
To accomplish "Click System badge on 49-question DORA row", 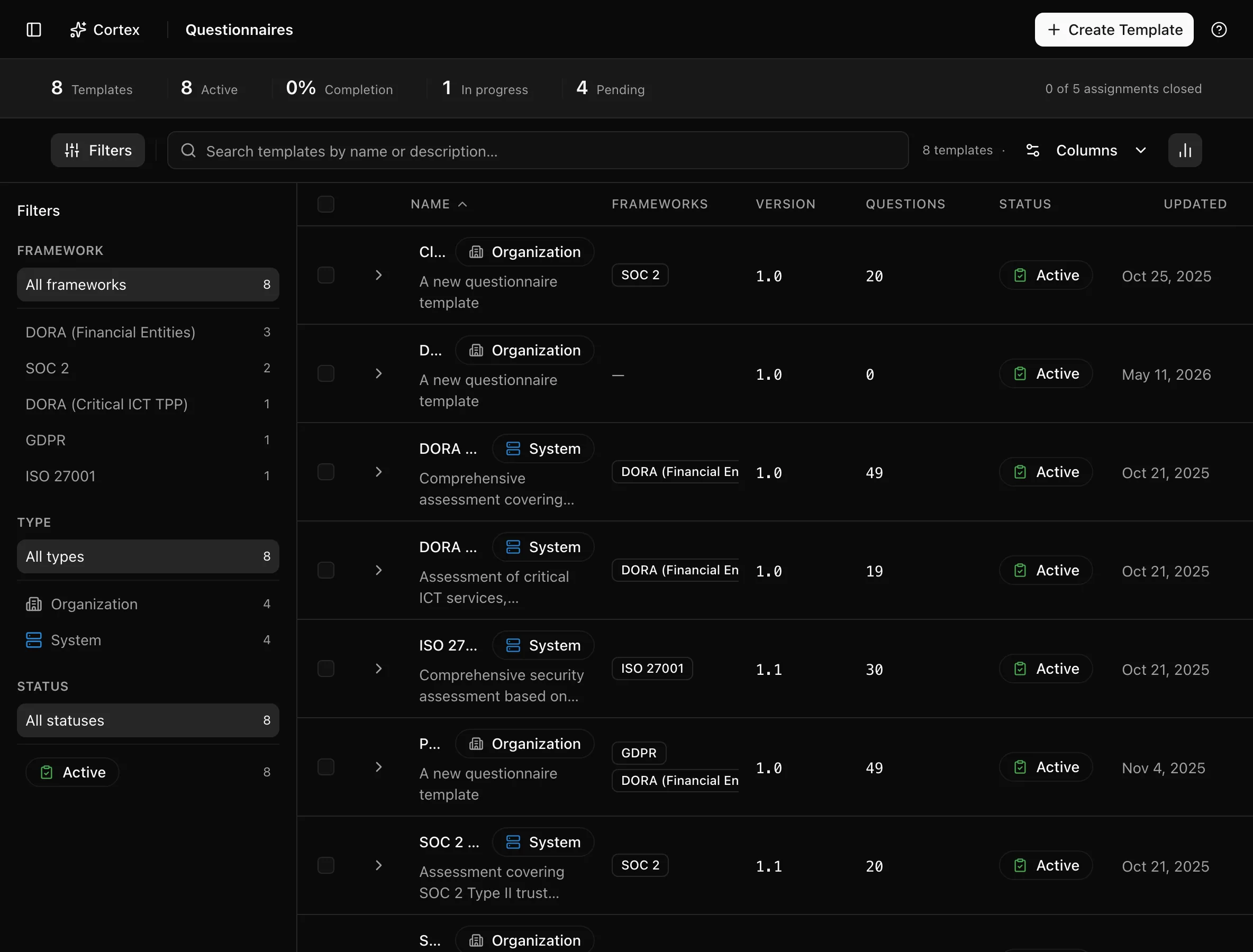I will pyautogui.click(x=543, y=449).
